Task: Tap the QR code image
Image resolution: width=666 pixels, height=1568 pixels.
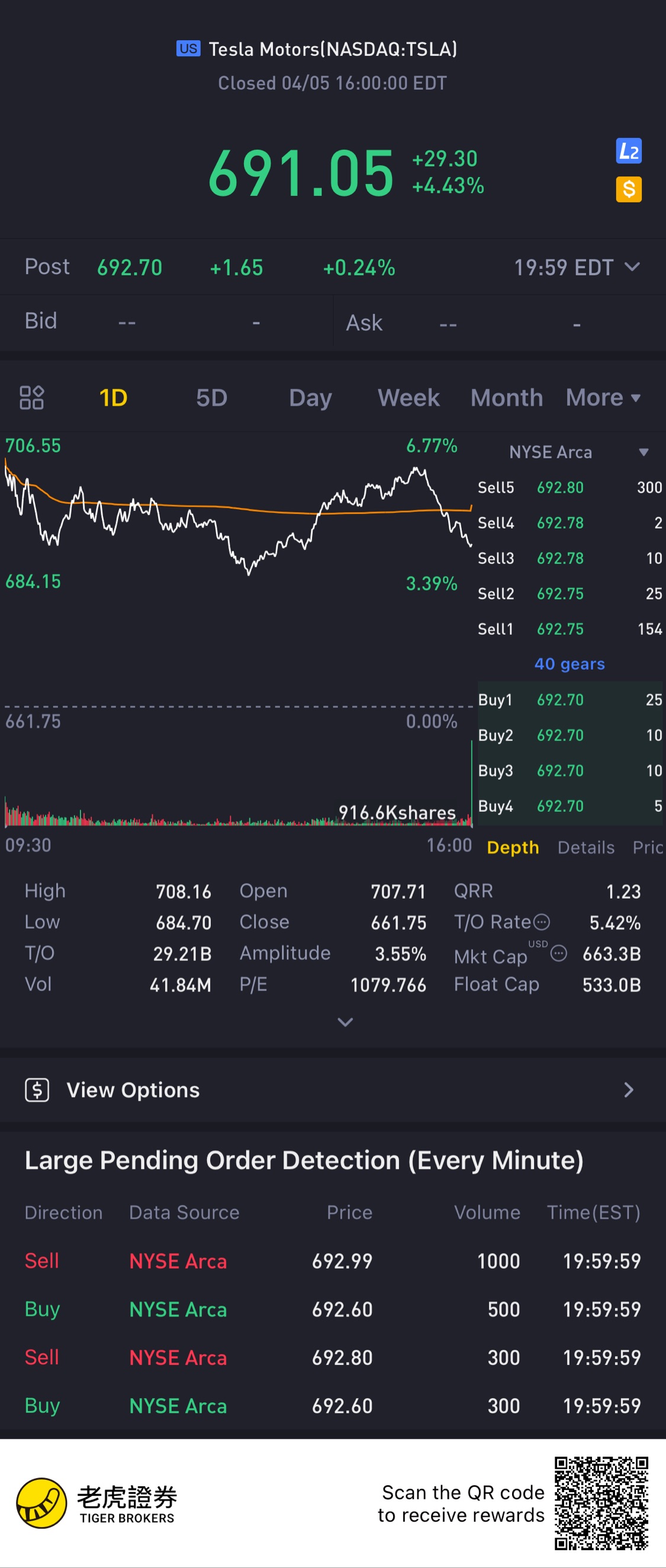Action: tap(601, 1503)
